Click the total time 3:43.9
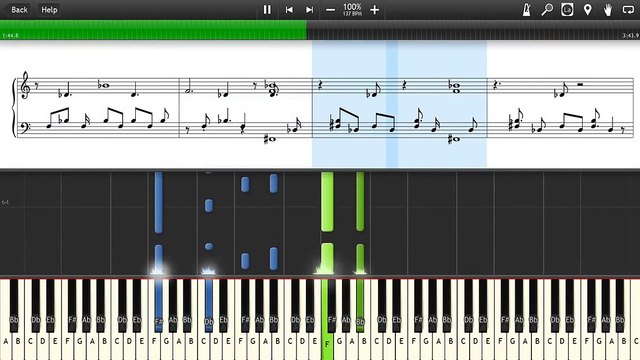This screenshot has height=360, width=640. point(630,36)
